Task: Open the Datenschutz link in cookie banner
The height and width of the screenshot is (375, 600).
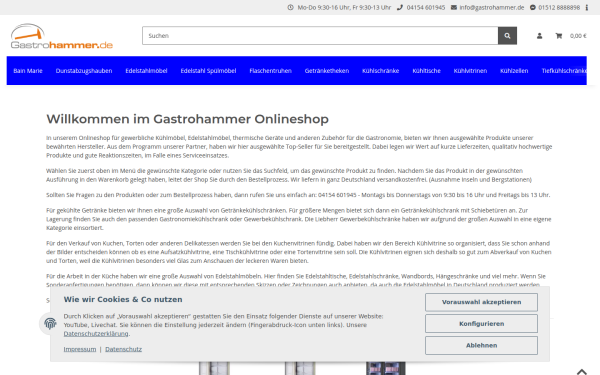Action: (x=124, y=349)
